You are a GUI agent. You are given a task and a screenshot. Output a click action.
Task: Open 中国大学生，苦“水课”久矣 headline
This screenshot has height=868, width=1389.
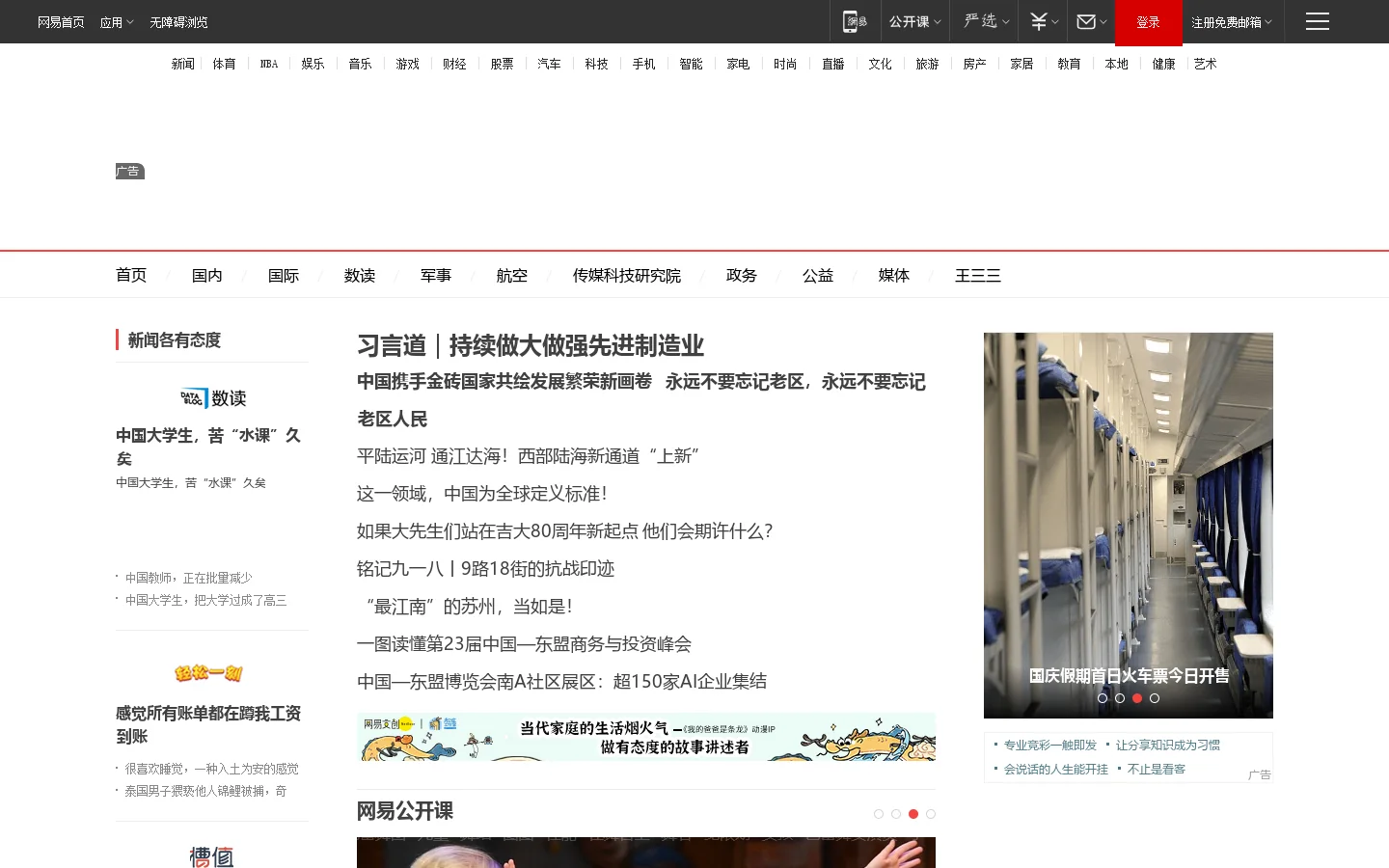tap(208, 447)
